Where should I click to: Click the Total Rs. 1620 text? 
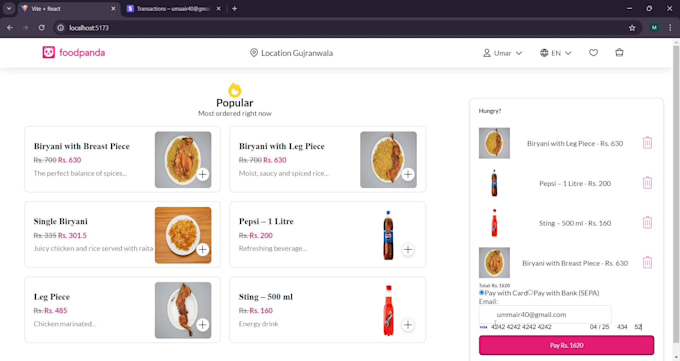pos(494,286)
